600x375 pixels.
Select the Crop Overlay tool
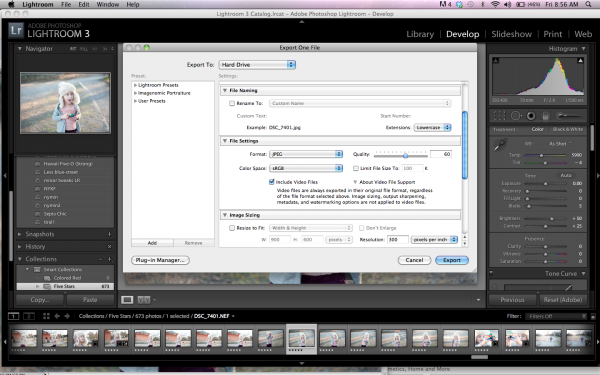499,116
